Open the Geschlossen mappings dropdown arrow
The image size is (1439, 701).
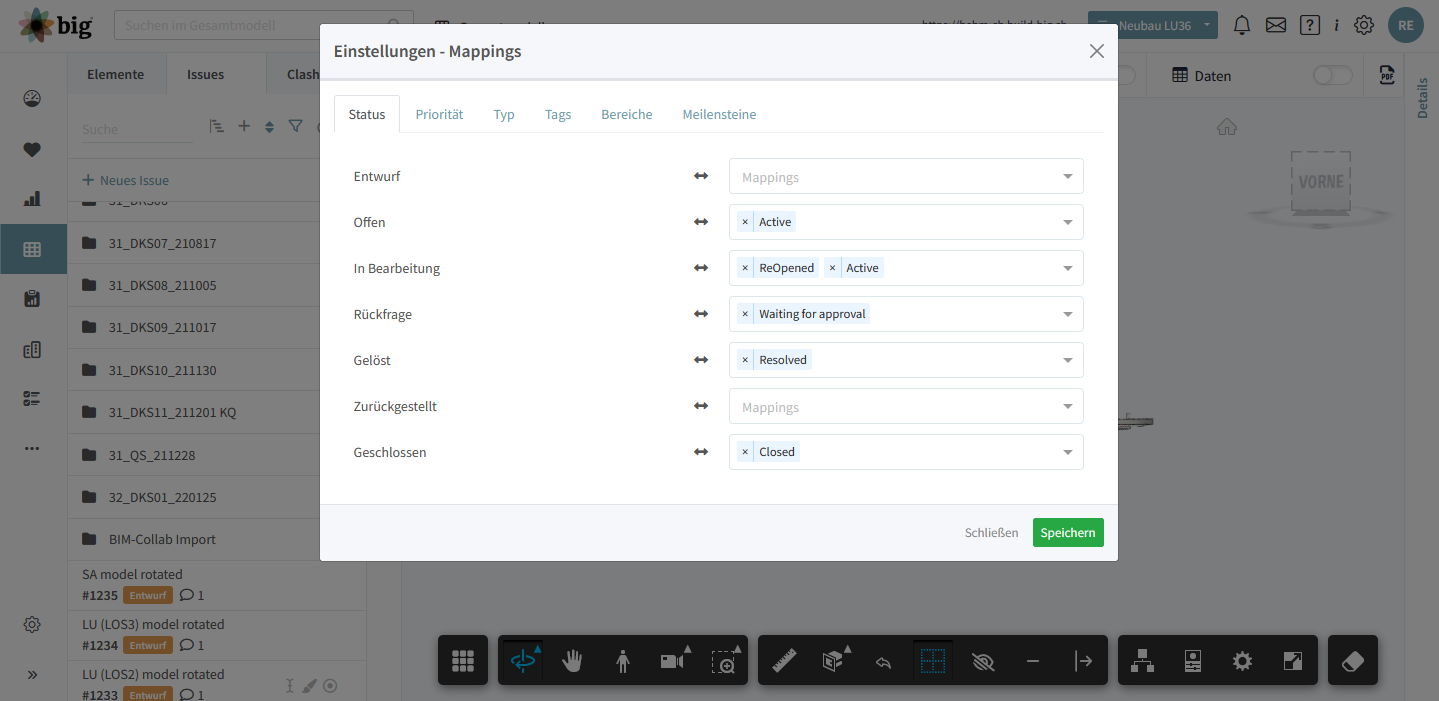[1068, 453]
